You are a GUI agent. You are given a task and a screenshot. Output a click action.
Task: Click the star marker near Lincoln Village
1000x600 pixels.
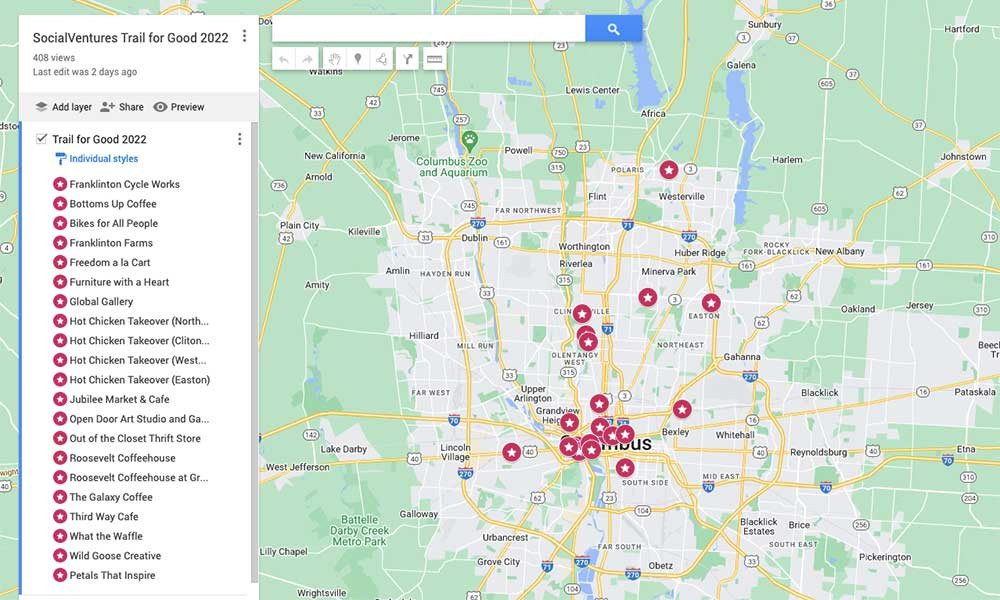(511, 452)
